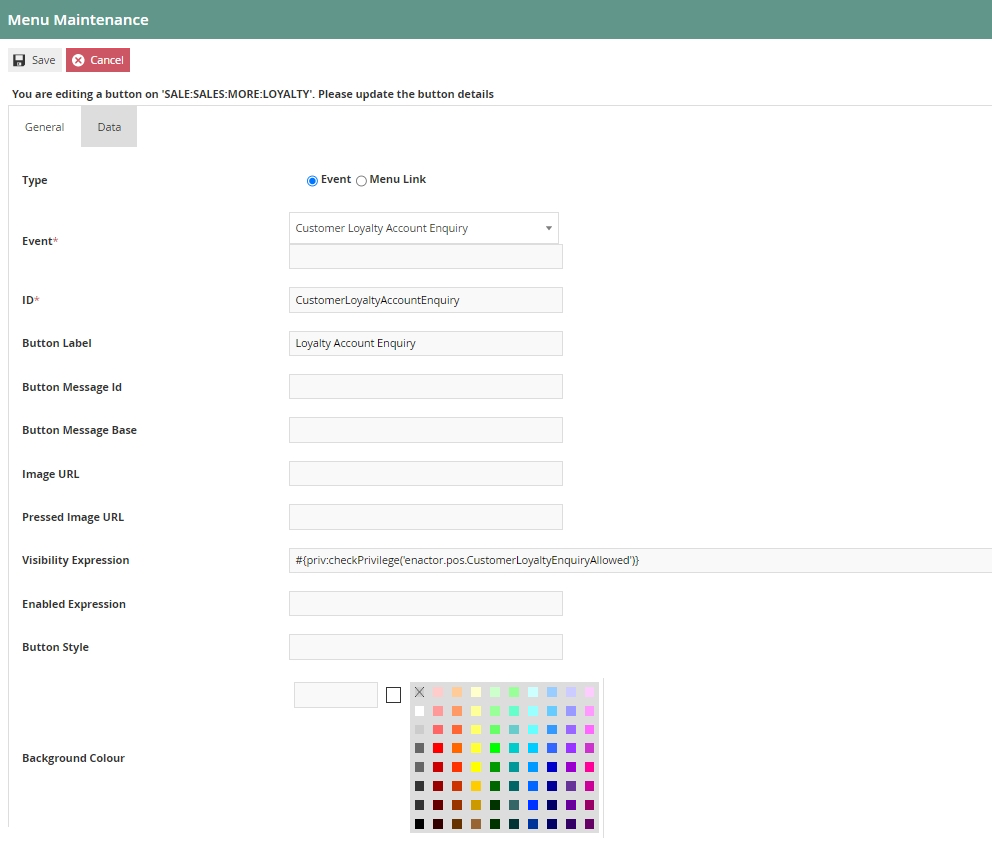This screenshot has width=992, height=844.
Task: Click the Button Style input
Action: 425,646
